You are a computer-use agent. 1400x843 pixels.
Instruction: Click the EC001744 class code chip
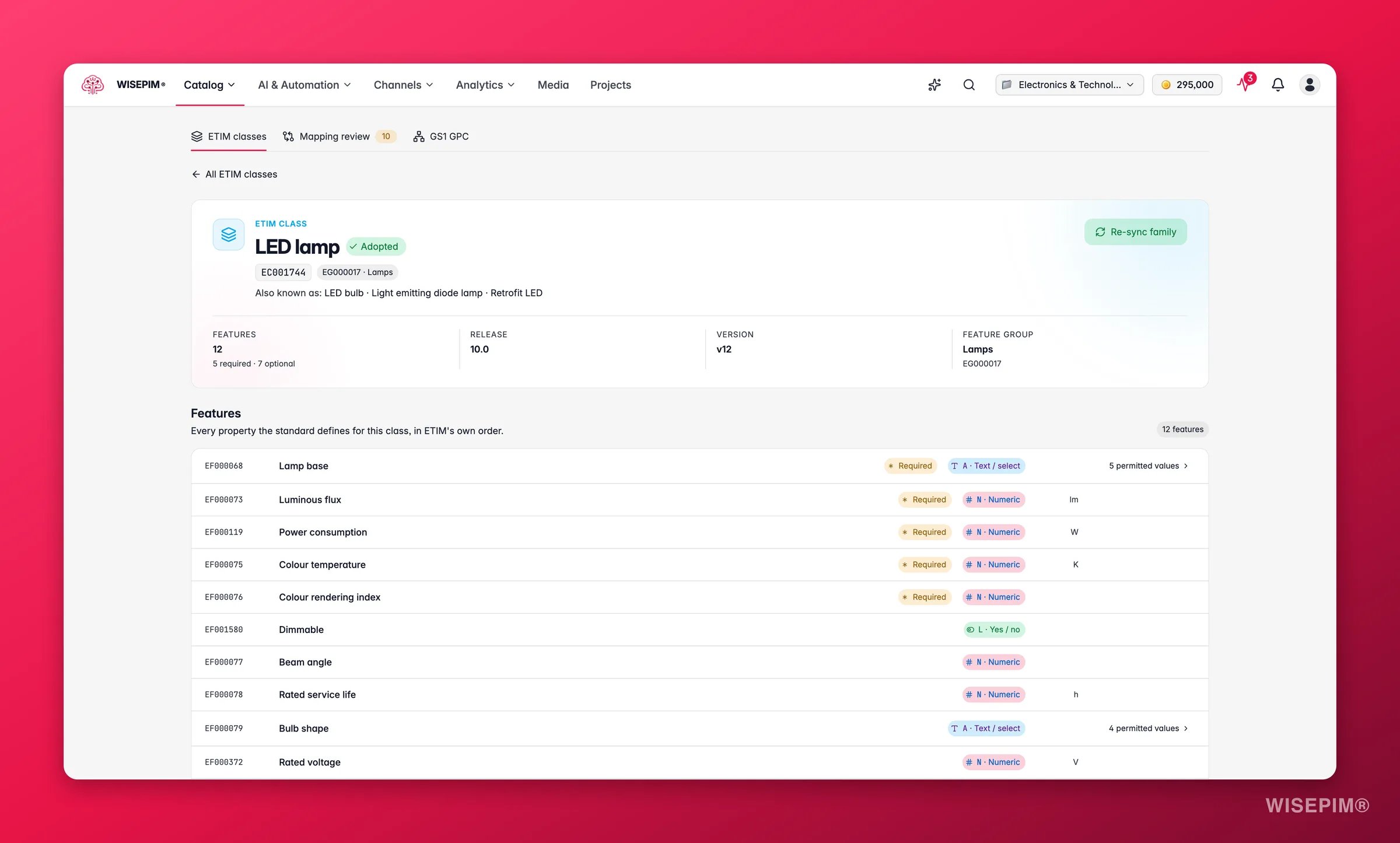[283, 272]
